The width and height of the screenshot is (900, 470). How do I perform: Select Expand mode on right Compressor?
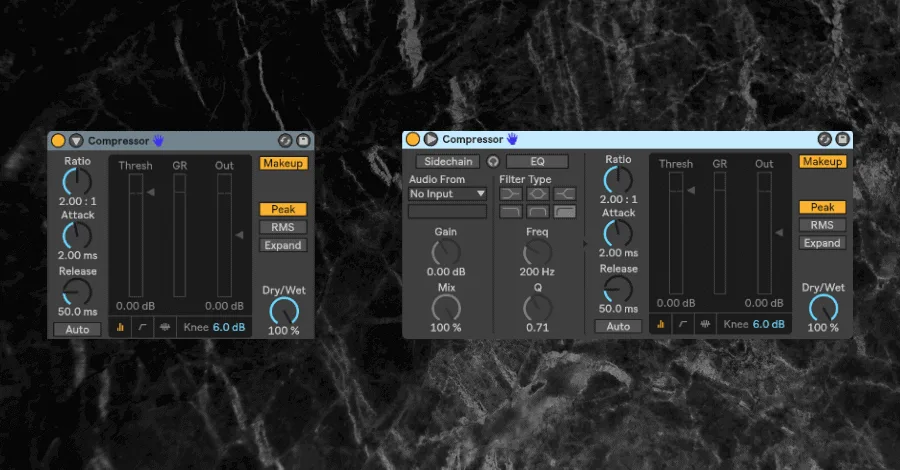[823, 243]
